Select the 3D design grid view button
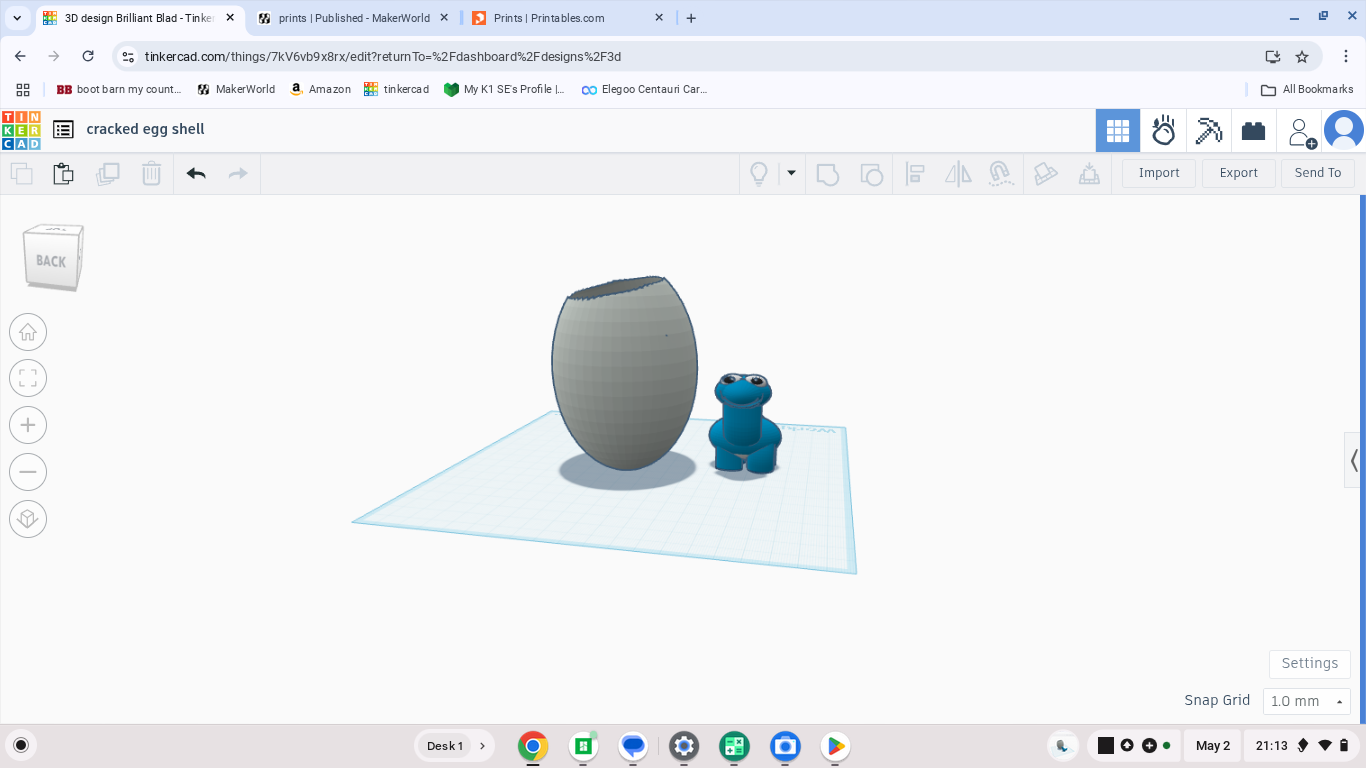Viewport: 1366px width, 768px height. [x=1118, y=130]
